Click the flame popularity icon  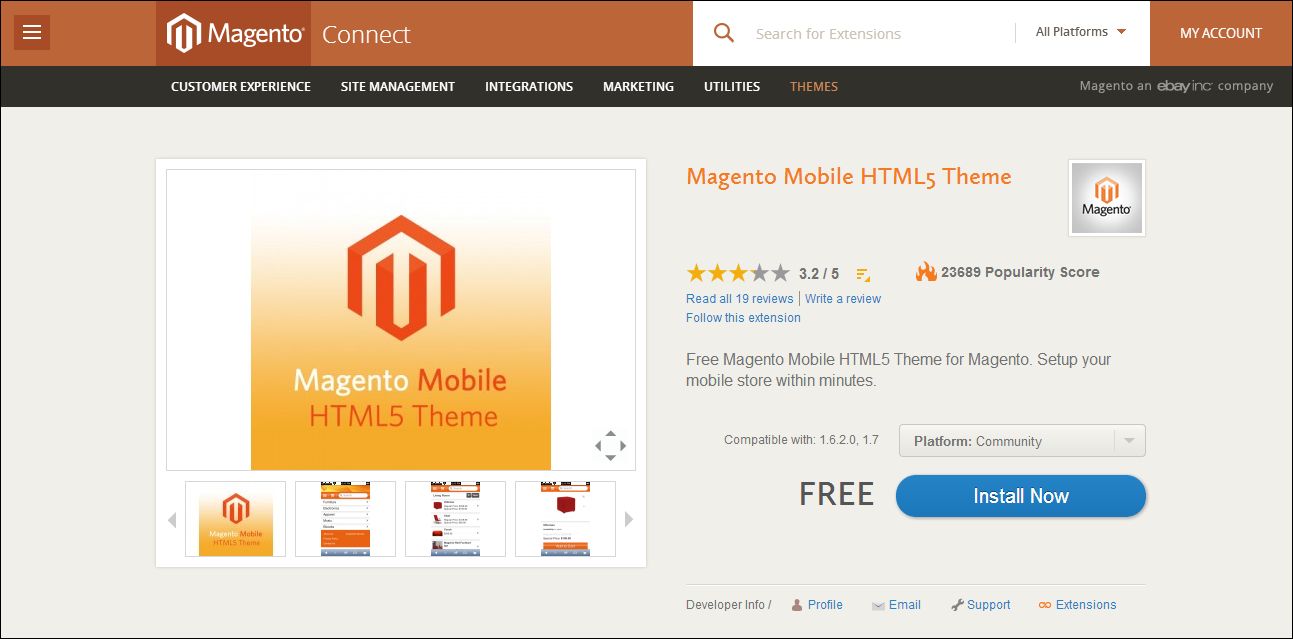coord(926,272)
